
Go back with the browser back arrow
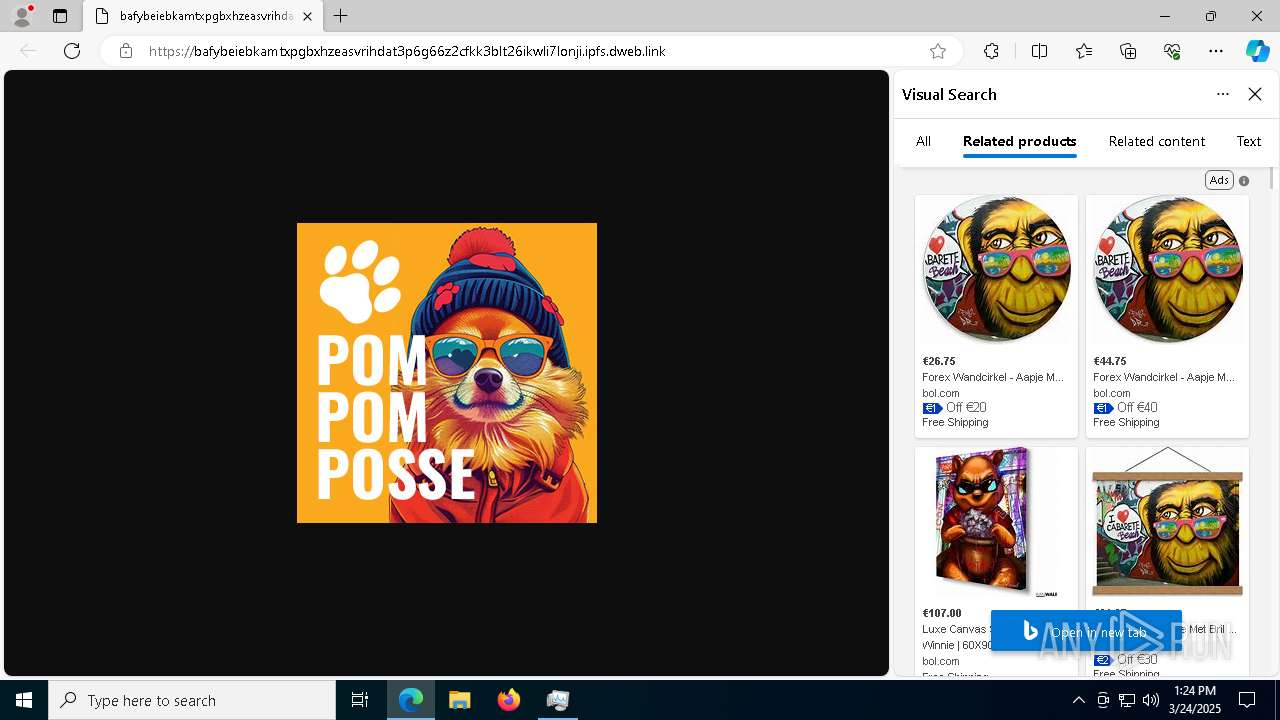coord(28,51)
